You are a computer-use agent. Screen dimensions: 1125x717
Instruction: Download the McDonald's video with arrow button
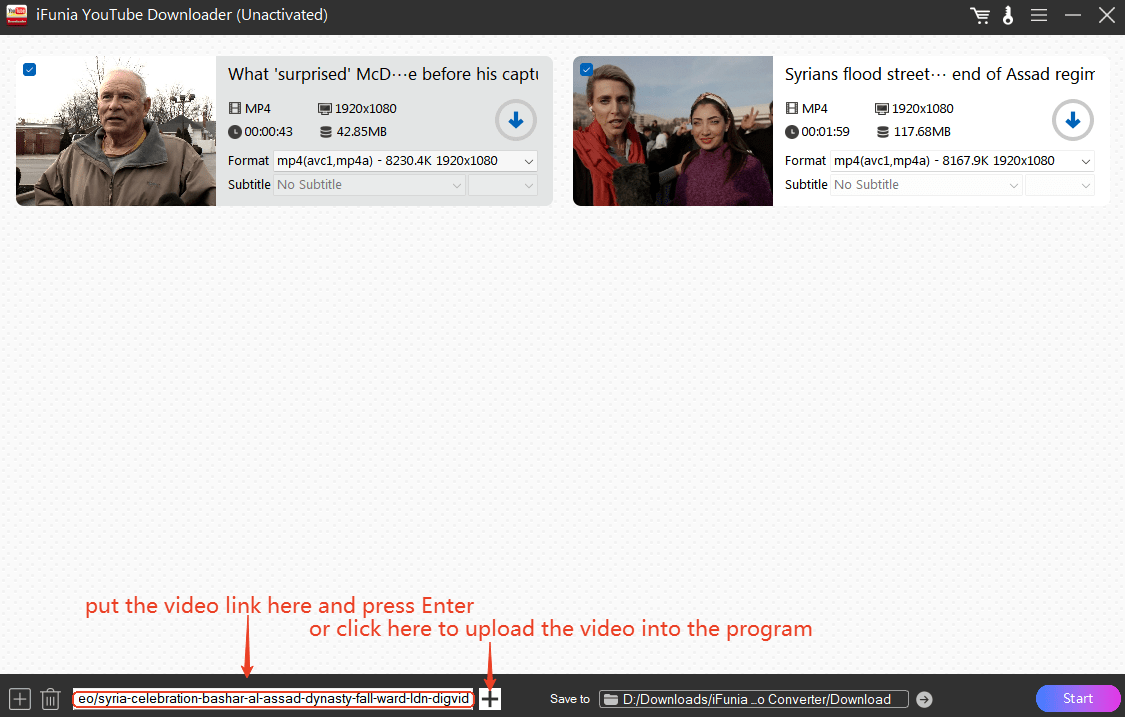(516, 121)
